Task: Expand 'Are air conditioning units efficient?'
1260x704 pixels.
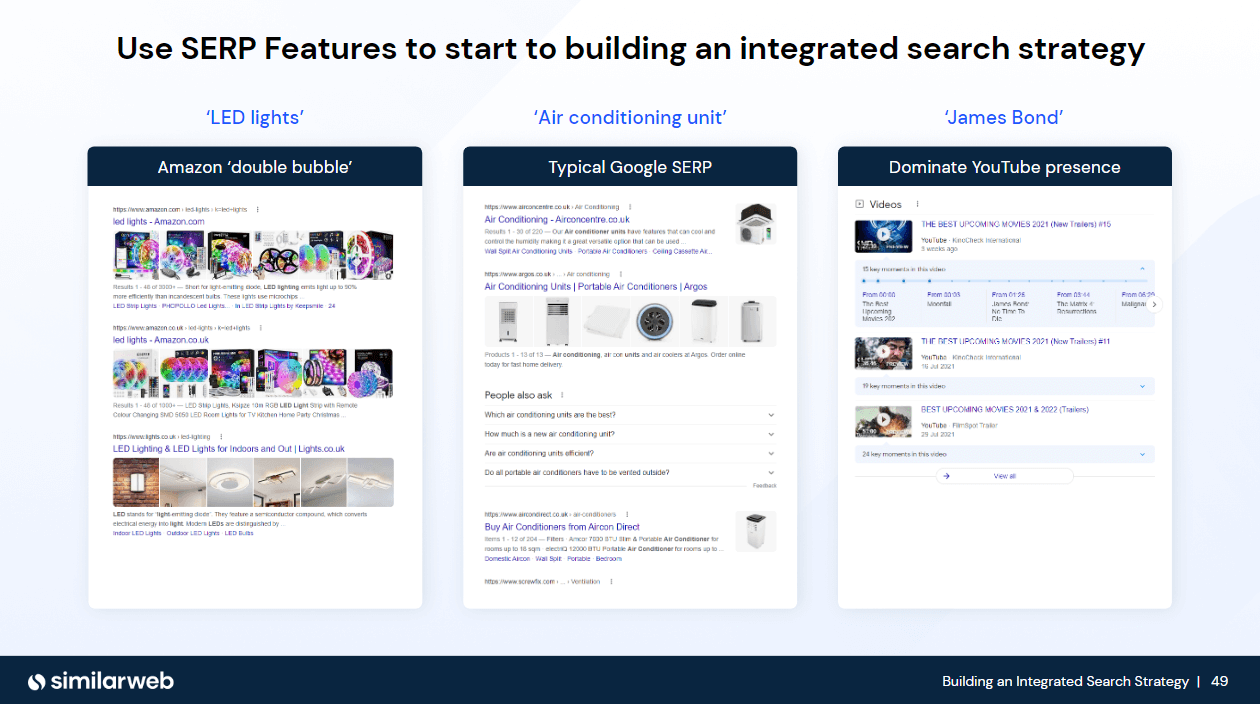Action: [x=771, y=453]
